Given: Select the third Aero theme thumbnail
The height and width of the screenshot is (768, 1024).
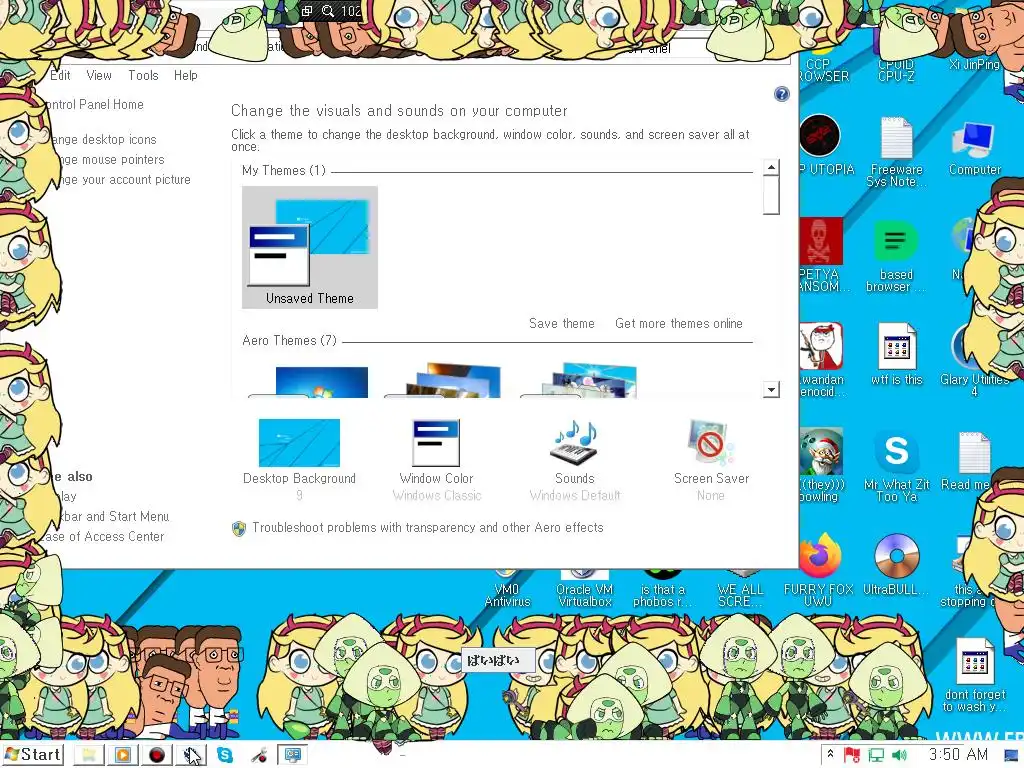Looking at the screenshot, I should [x=580, y=379].
